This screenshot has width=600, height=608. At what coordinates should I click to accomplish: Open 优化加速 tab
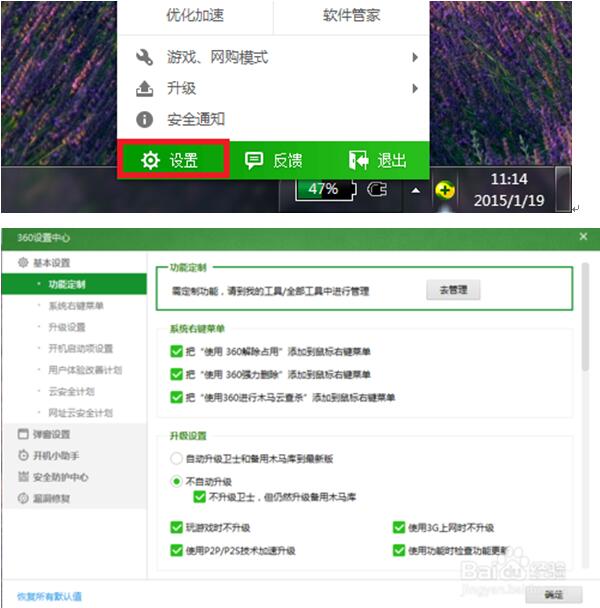click(195, 16)
